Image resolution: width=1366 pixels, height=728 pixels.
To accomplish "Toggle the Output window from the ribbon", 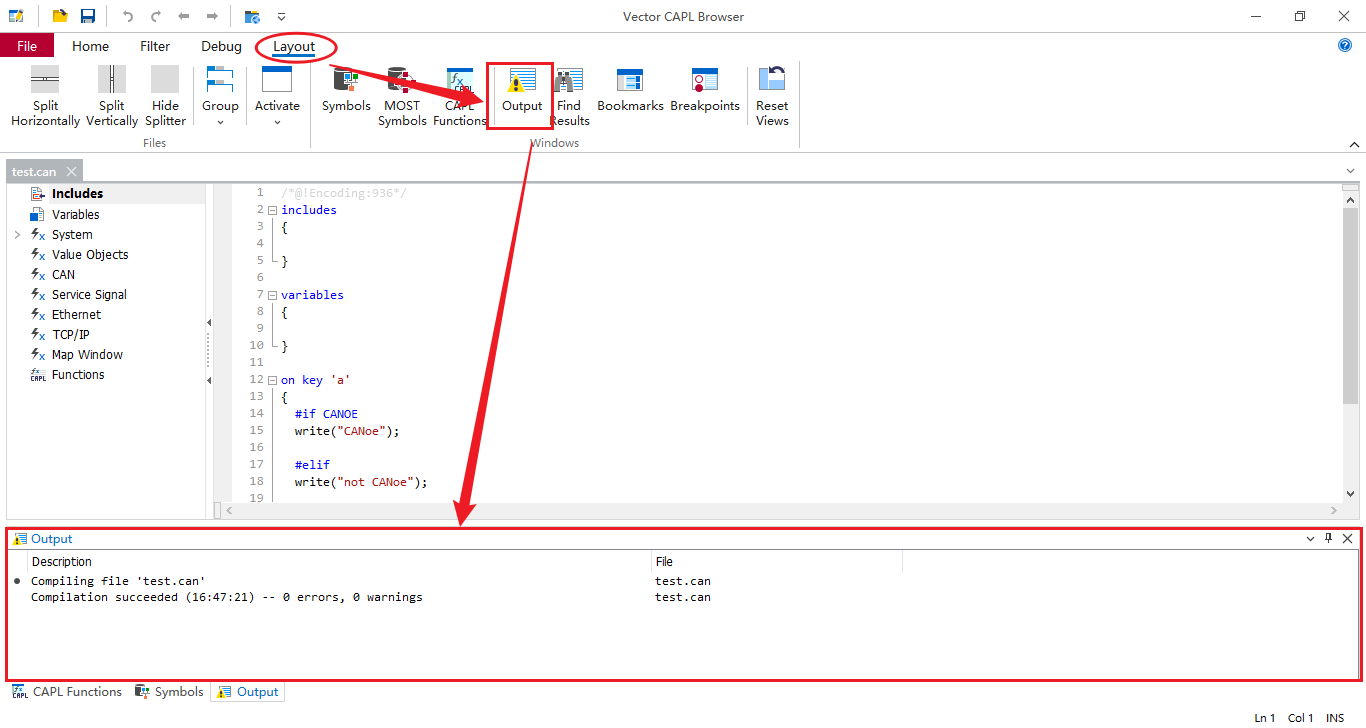I will click(x=521, y=91).
